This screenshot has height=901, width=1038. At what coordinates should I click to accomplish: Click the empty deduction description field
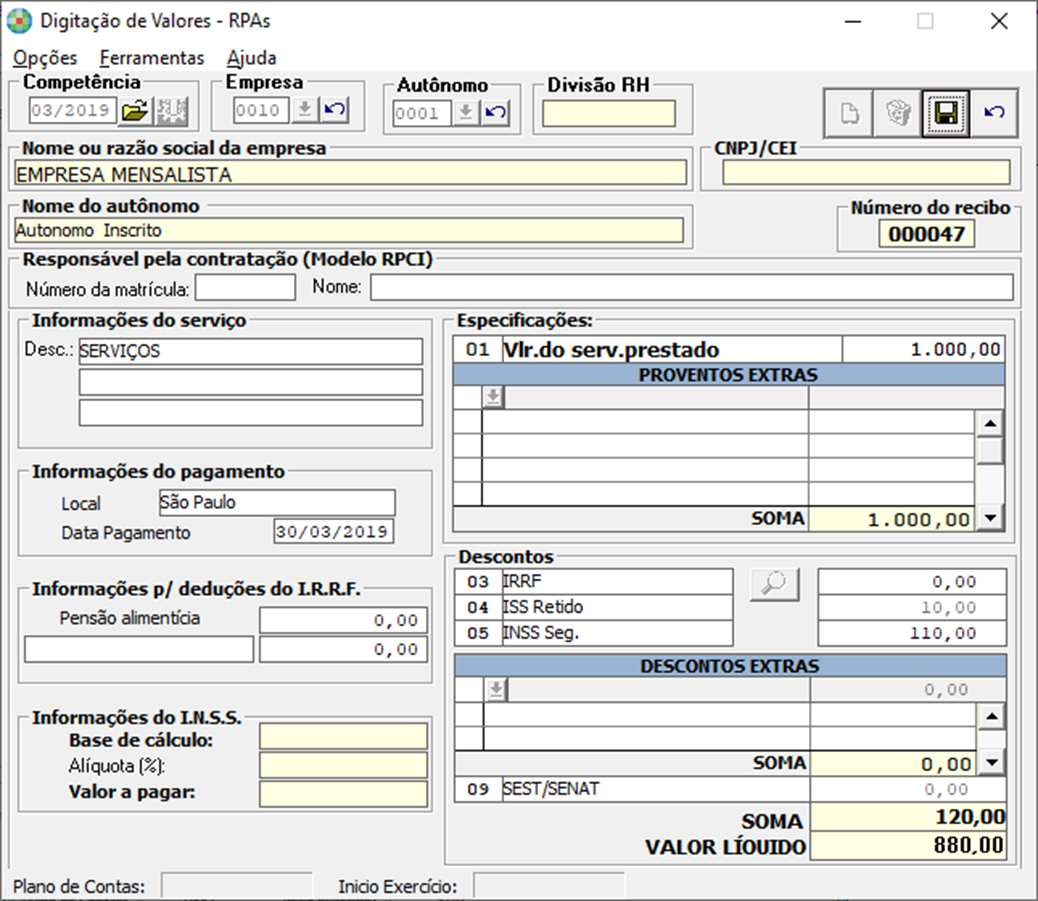pyautogui.click(x=139, y=649)
